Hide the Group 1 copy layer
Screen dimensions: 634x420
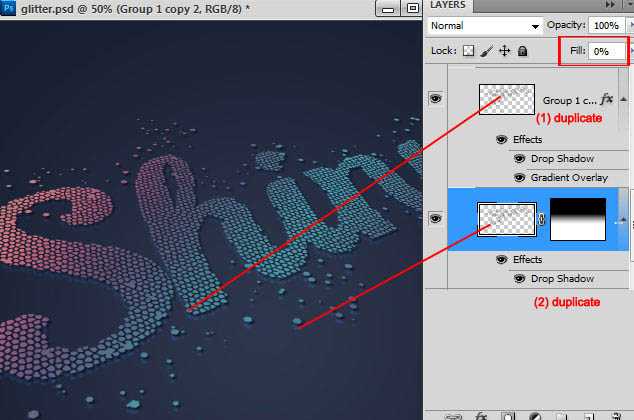[x=435, y=98]
